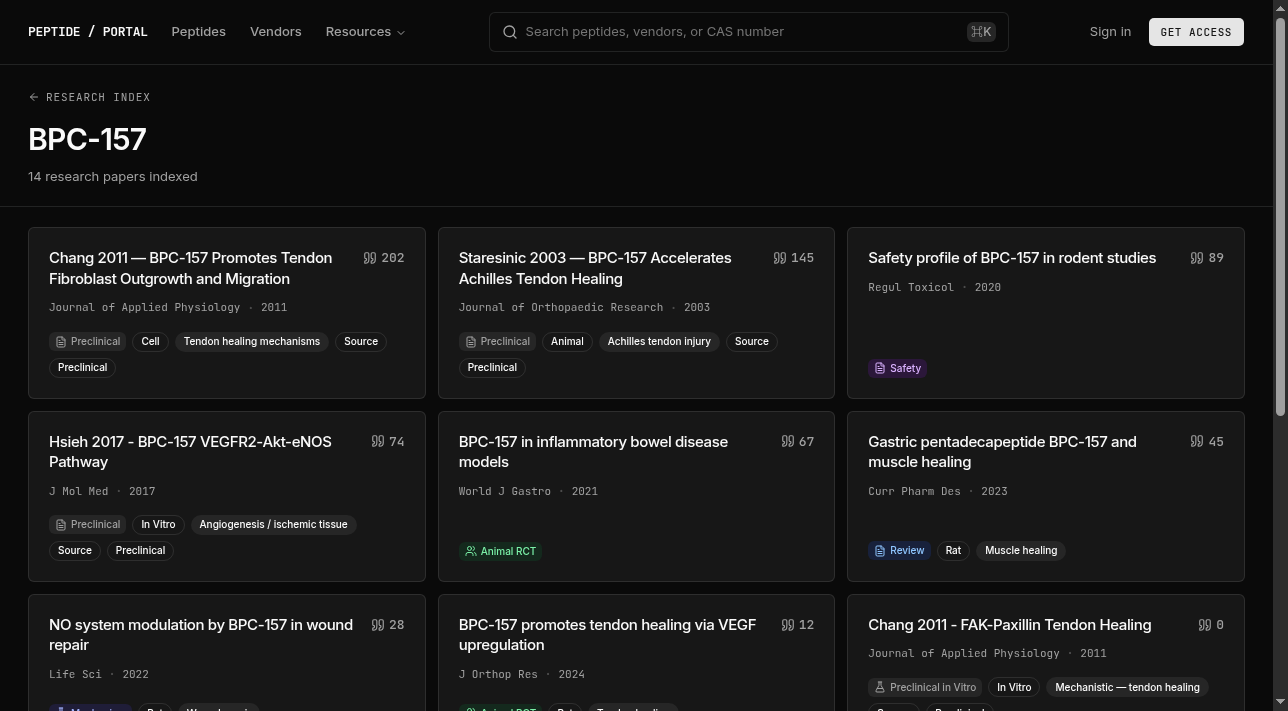Click Animal tag on Staresinic card
The image size is (1288, 711).
567,342
